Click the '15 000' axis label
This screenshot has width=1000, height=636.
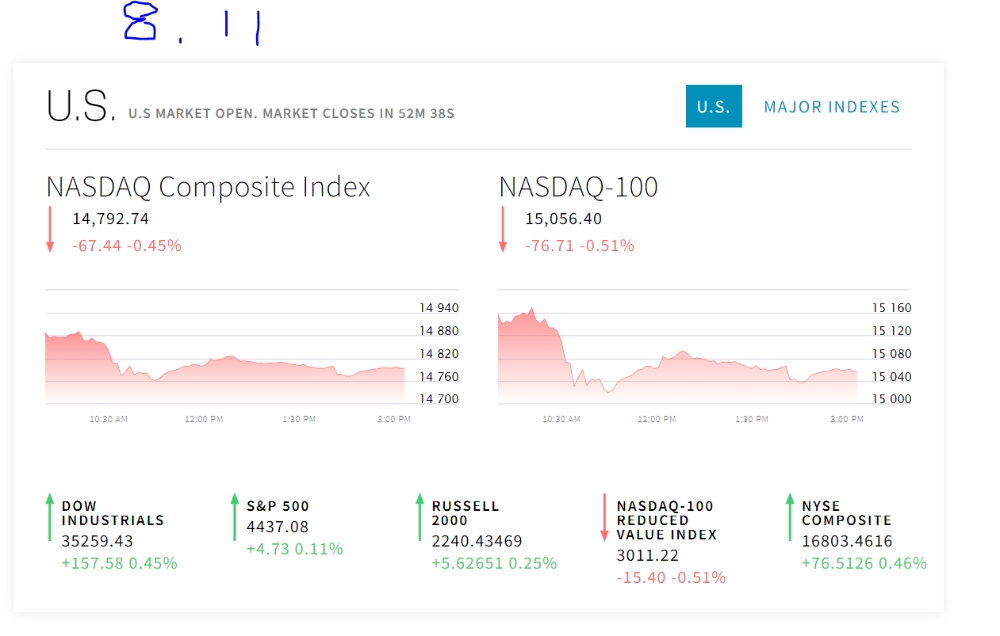892,399
